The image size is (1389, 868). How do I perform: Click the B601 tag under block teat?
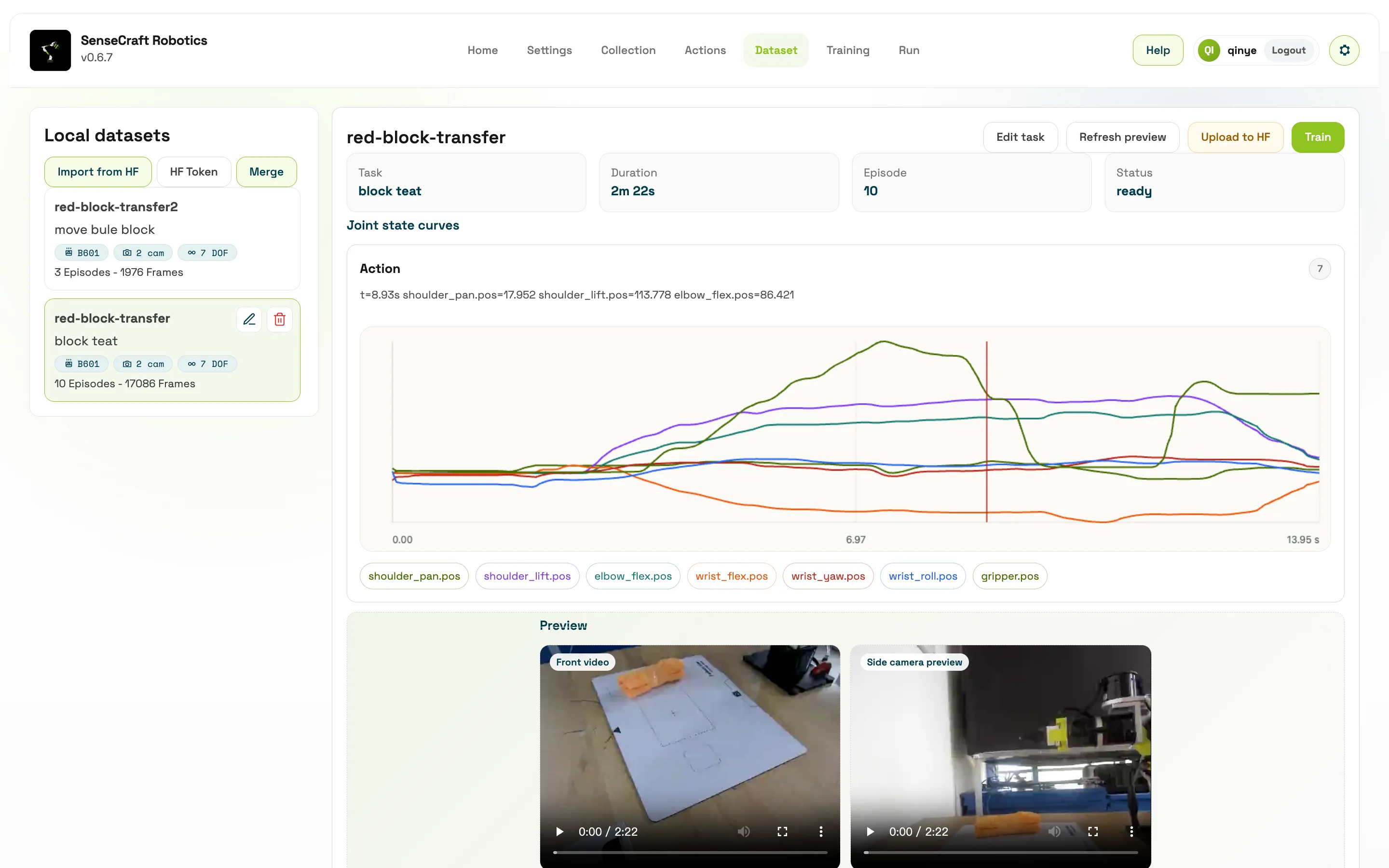coord(82,364)
